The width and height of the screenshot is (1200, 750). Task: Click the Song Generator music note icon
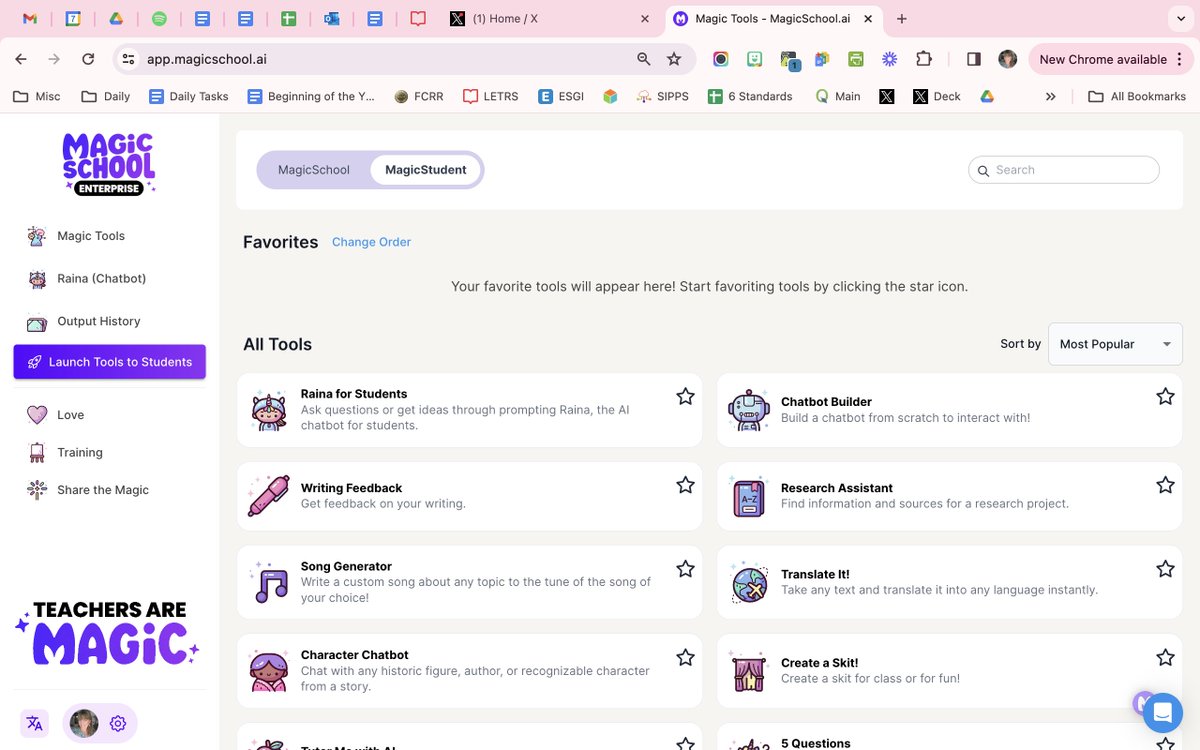coord(269,582)
